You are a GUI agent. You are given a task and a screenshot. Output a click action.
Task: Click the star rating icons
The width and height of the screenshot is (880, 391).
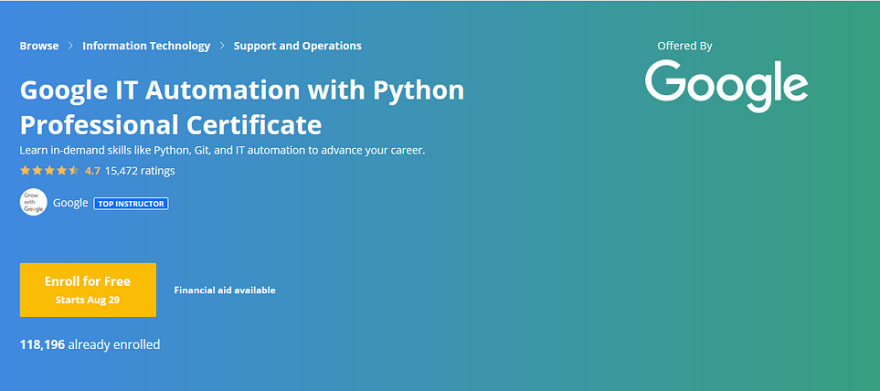click(49, 171)
